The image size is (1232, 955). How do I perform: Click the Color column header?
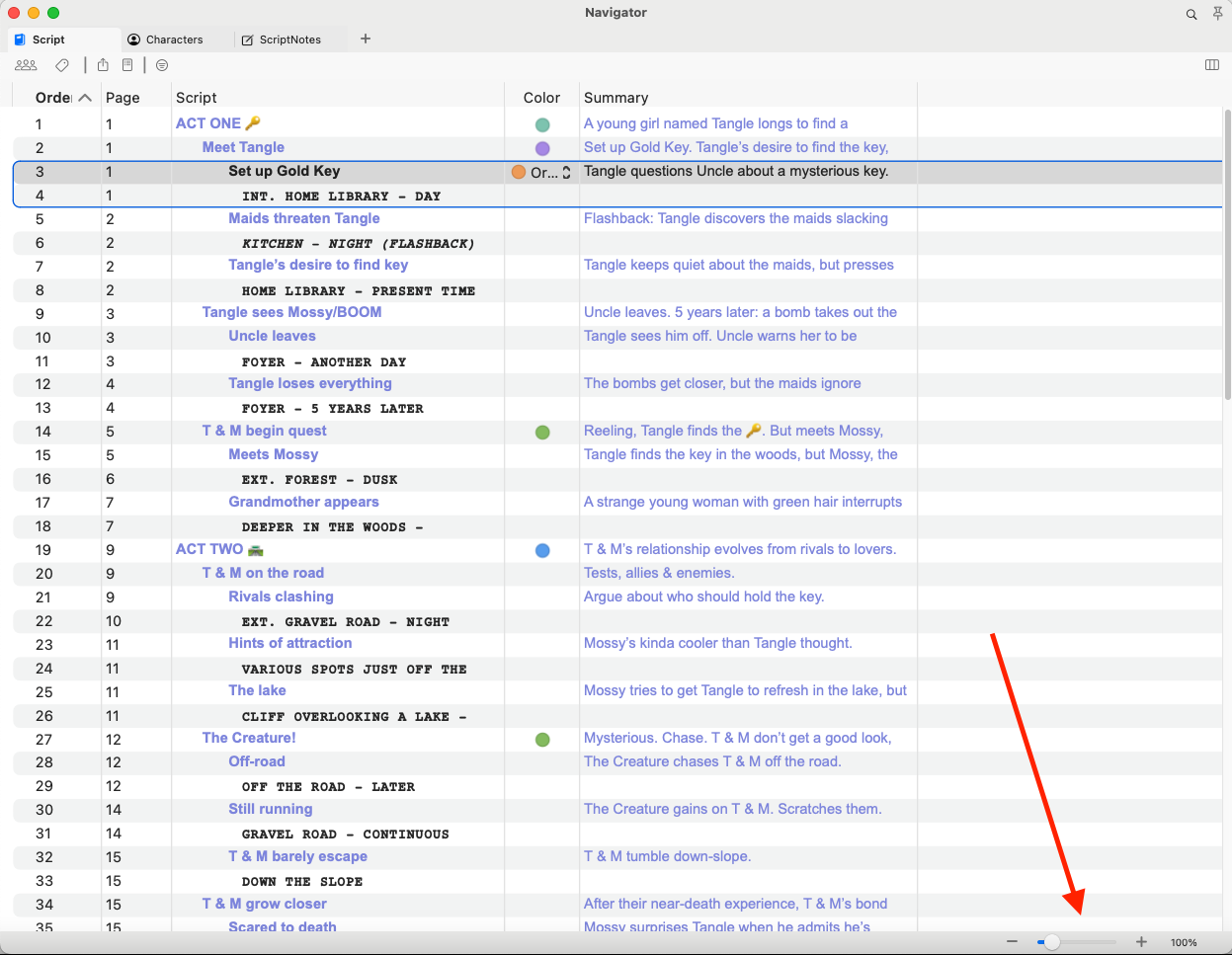point(541,98)
